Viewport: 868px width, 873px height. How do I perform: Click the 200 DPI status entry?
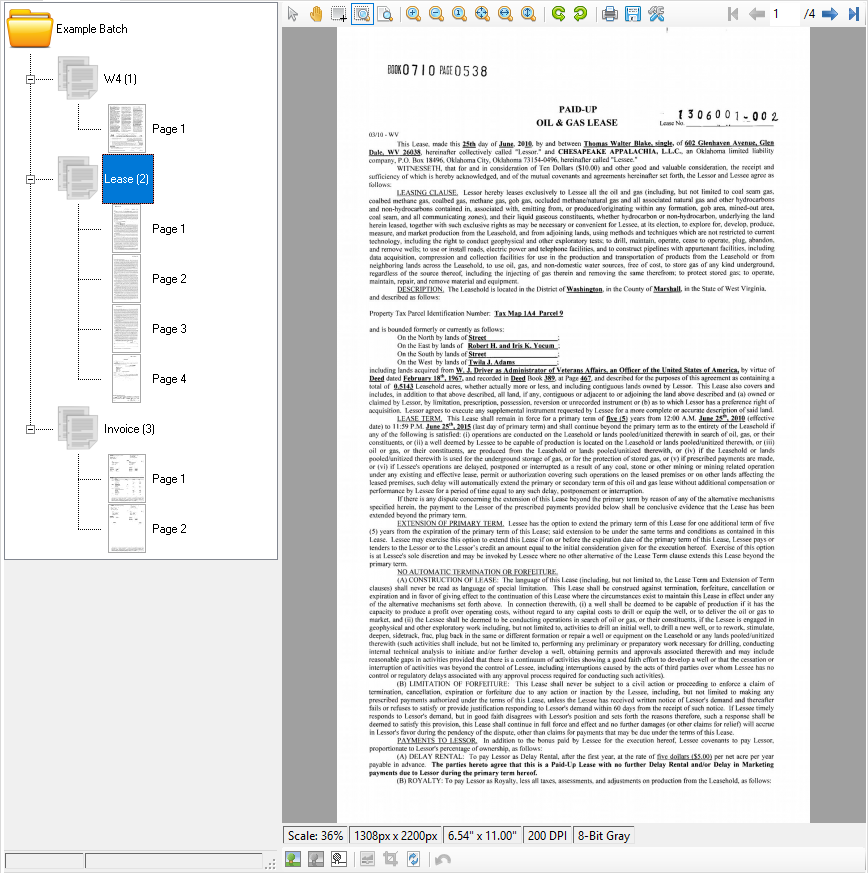pyautogui.click(x=547, y=836)
